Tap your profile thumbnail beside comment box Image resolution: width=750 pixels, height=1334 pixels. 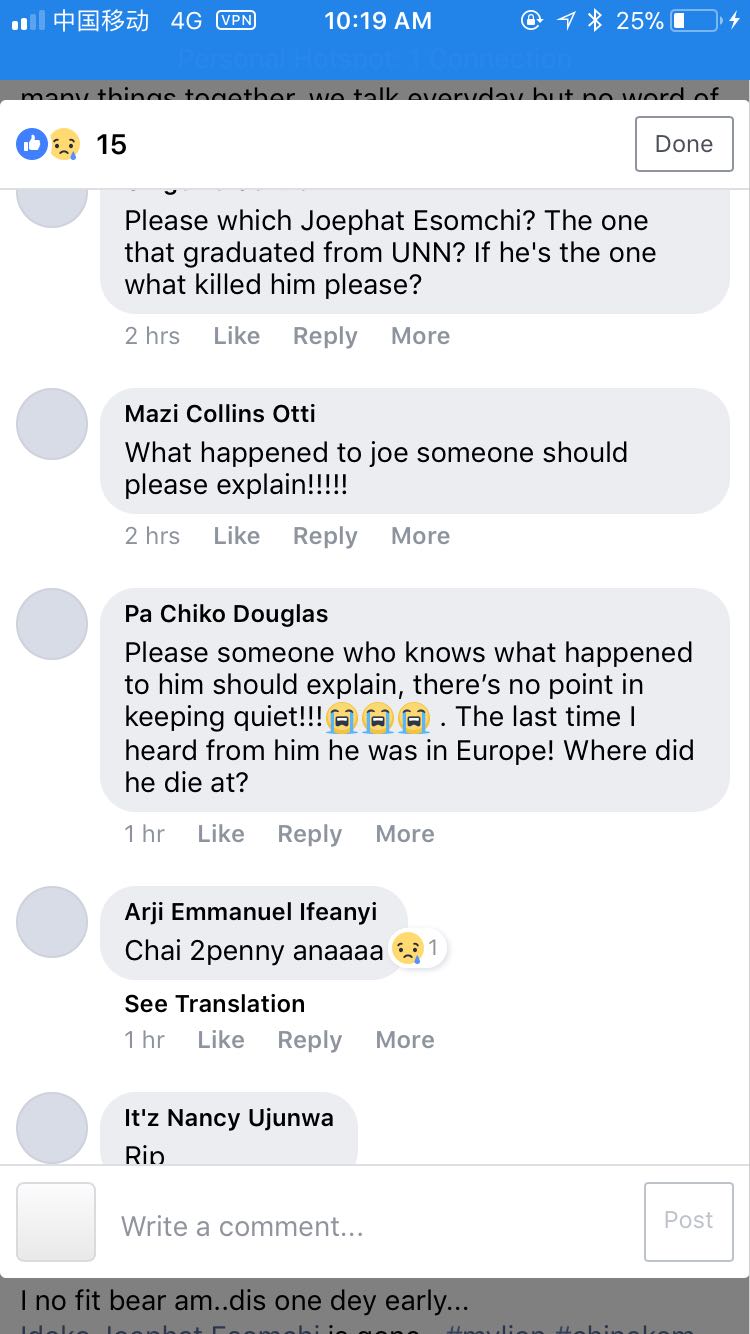[x=56, y=1222]
